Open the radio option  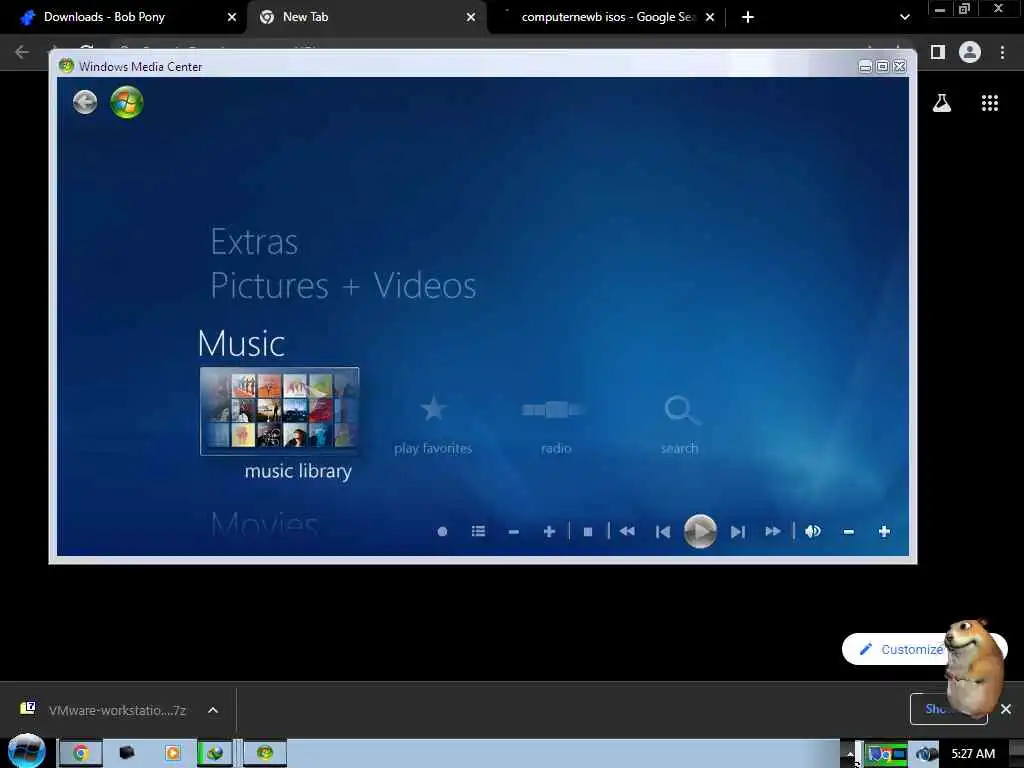(555, 424)
